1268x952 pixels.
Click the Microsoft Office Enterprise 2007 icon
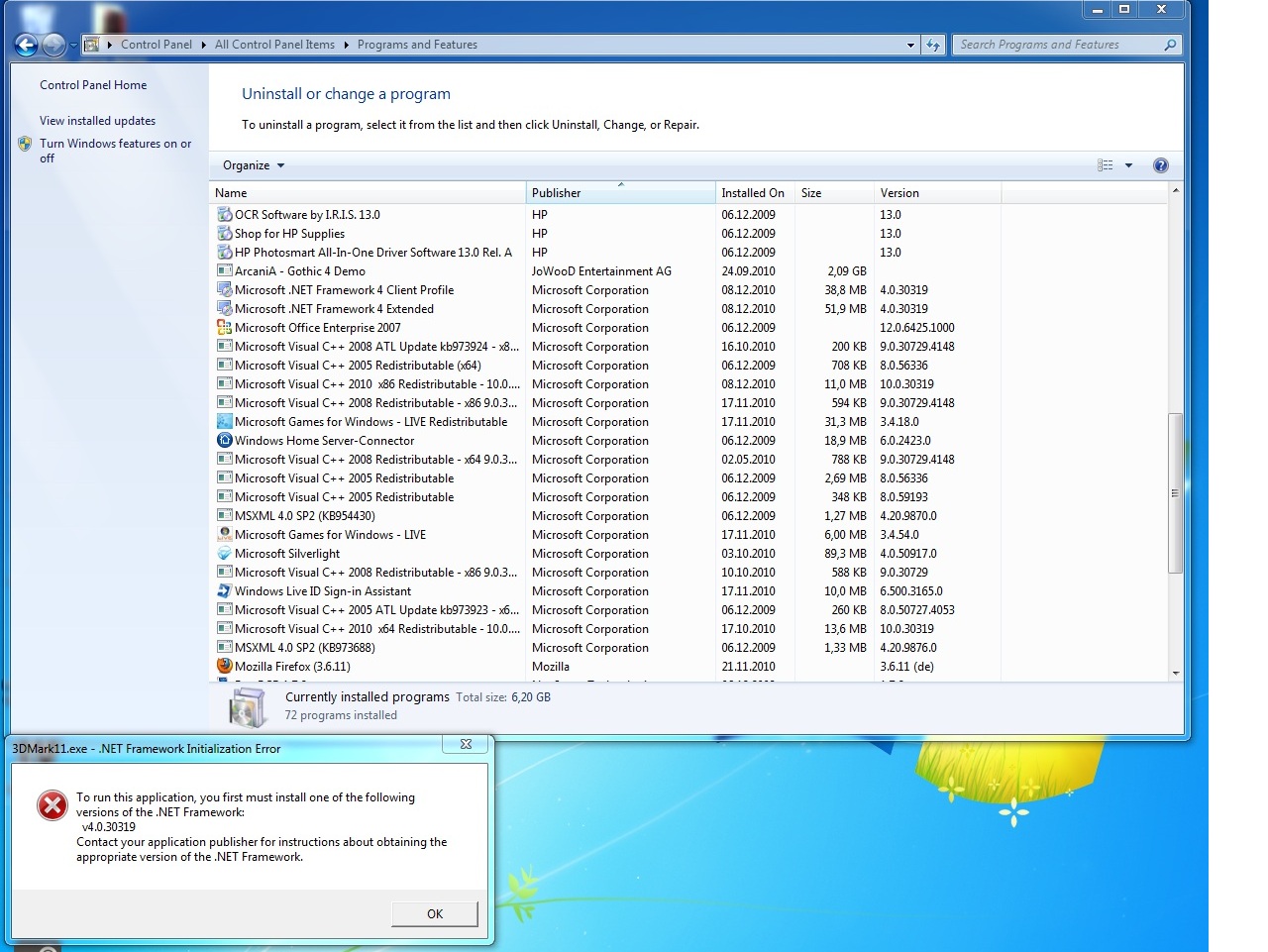[225, 327]
